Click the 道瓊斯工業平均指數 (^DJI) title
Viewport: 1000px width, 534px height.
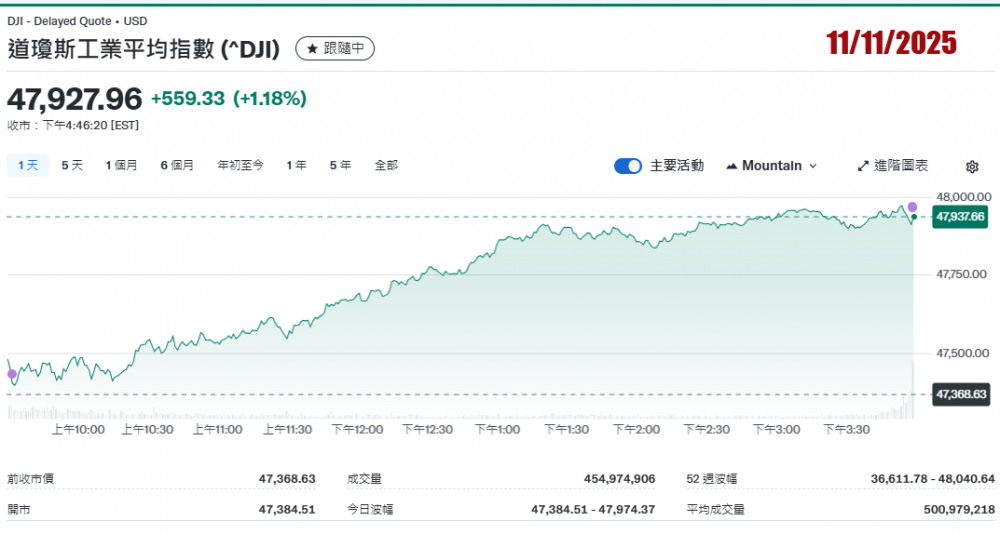144,48
